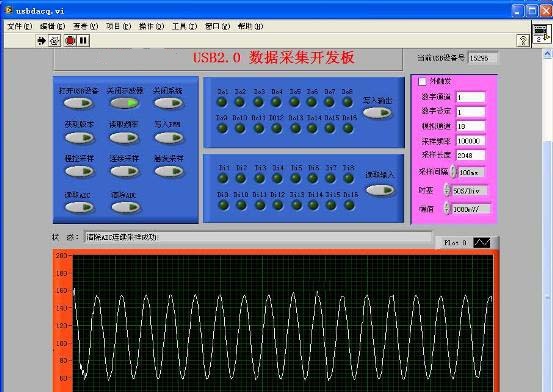Click the red Abort Execution button

tap(70, 41)
